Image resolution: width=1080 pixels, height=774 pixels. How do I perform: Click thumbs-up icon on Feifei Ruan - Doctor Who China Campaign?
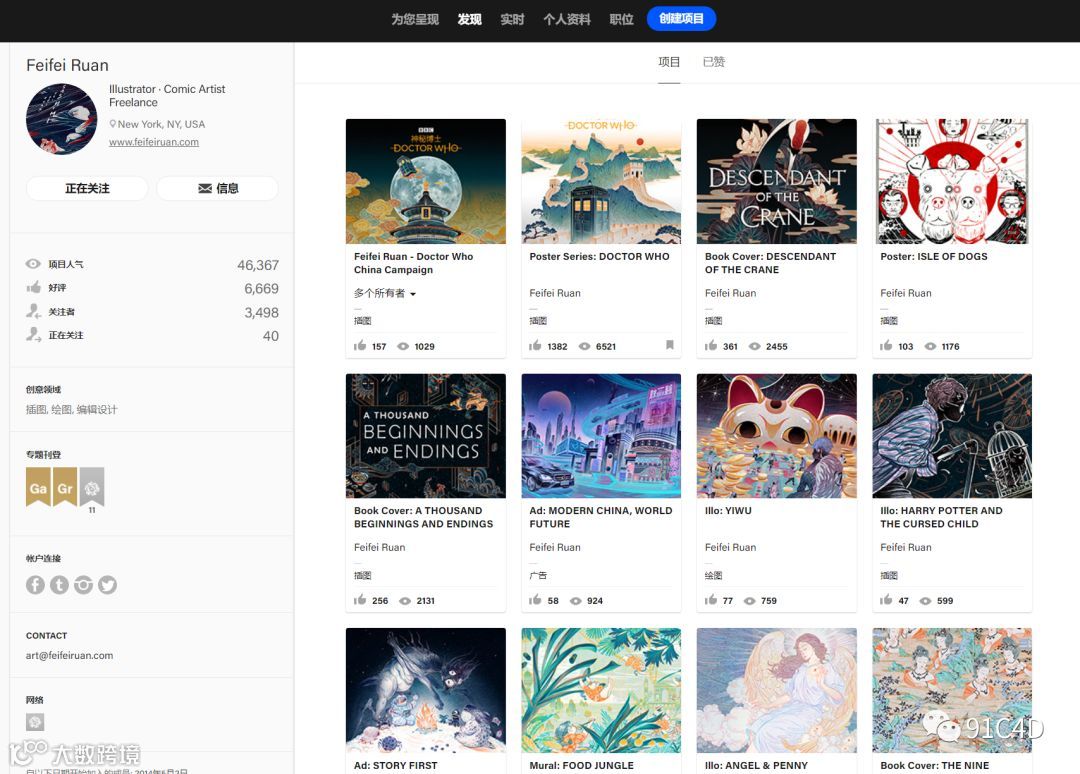[360, 346]
